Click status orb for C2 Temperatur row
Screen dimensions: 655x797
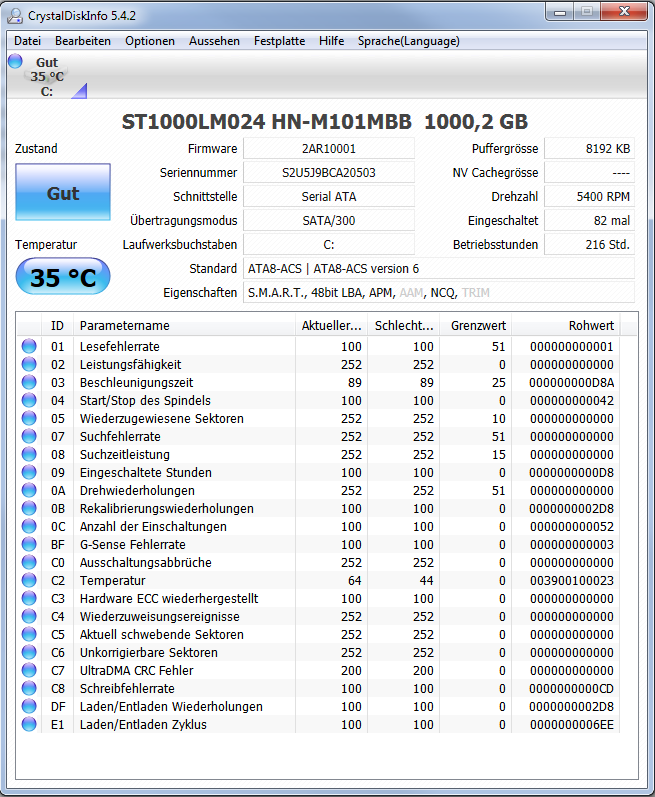[x=29, y=580]
